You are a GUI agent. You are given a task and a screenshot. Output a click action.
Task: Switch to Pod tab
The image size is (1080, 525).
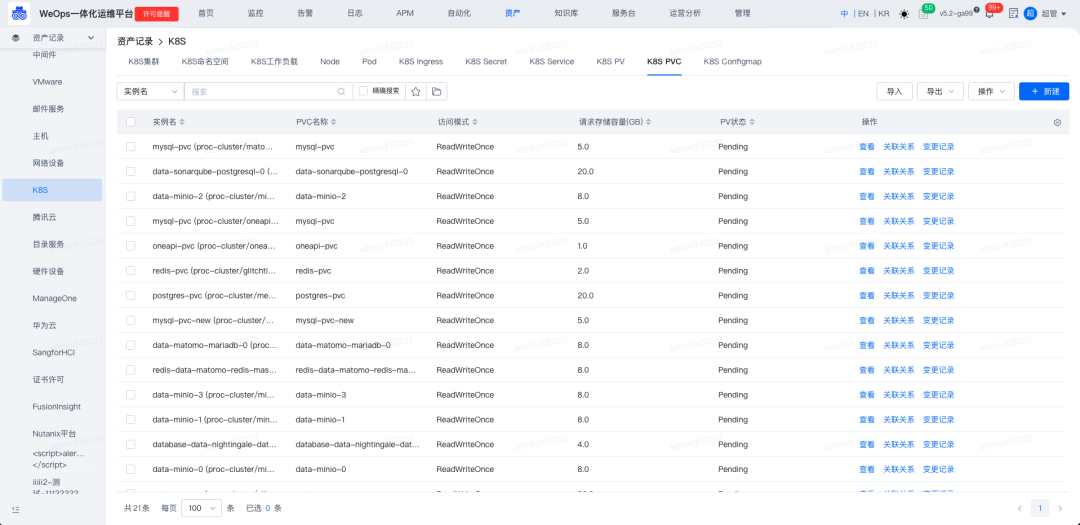click(369, 62)
